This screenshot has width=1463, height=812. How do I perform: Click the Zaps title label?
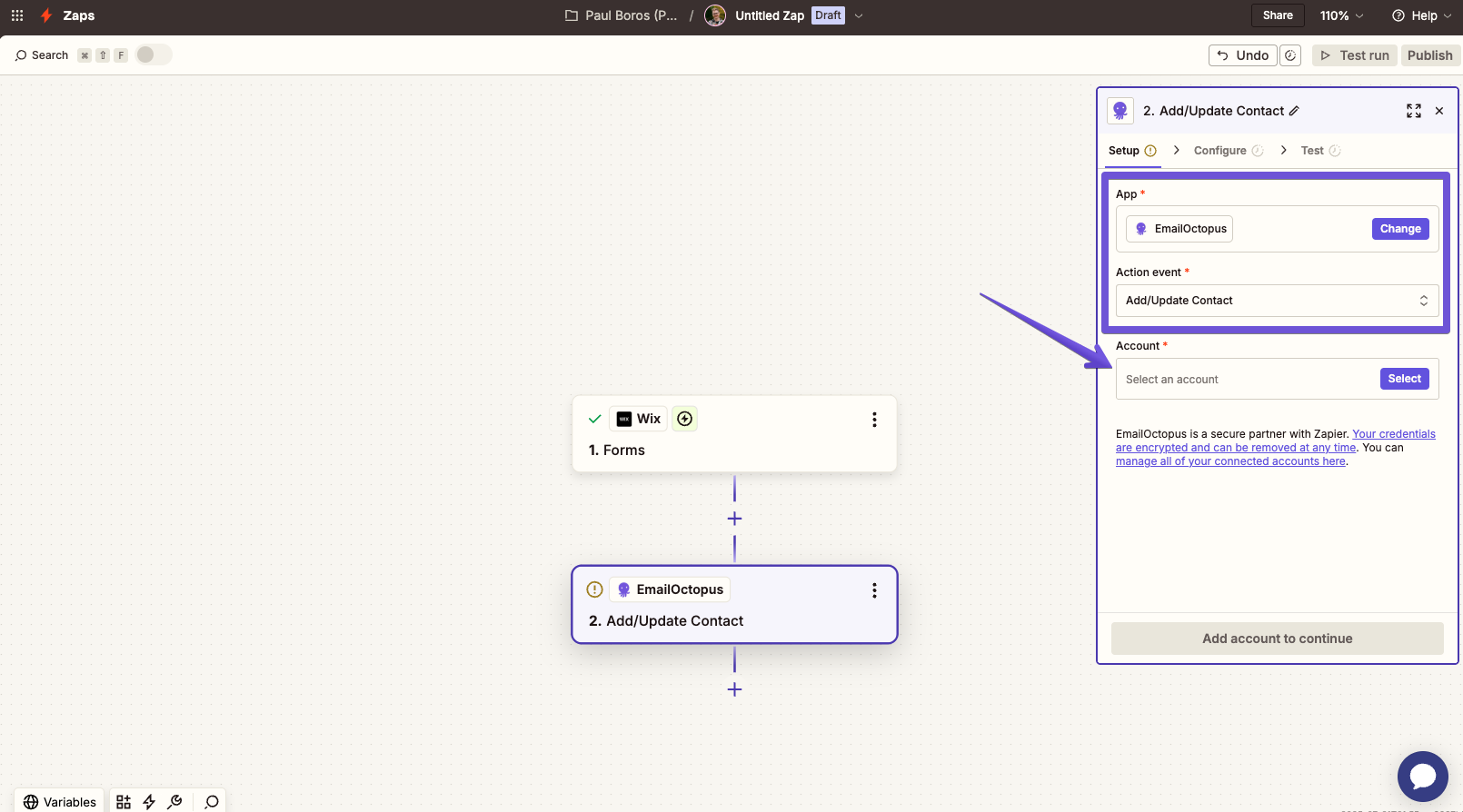pos(79,15)
